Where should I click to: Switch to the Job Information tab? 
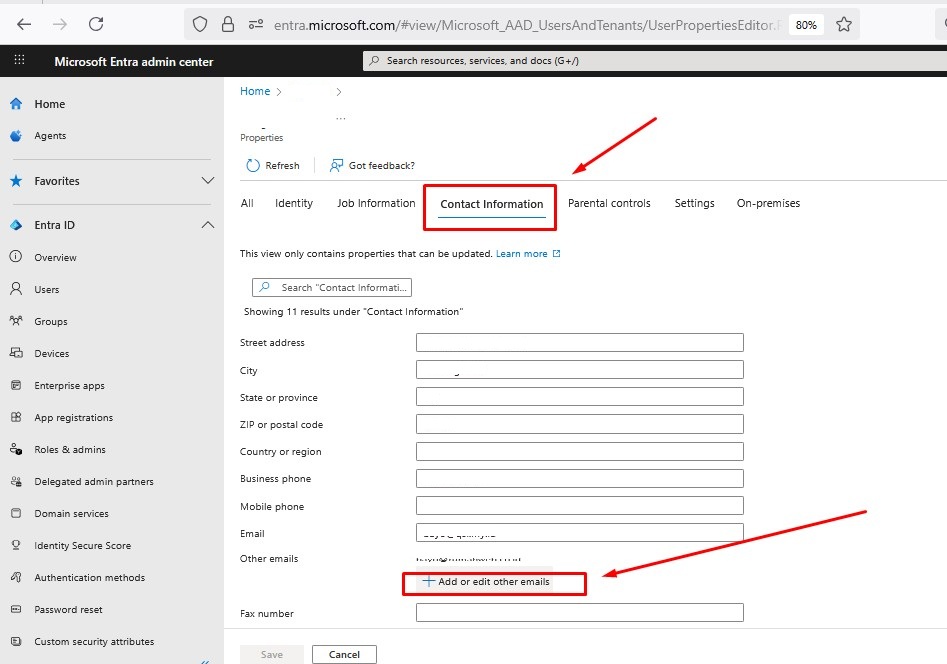click(376, 203)
